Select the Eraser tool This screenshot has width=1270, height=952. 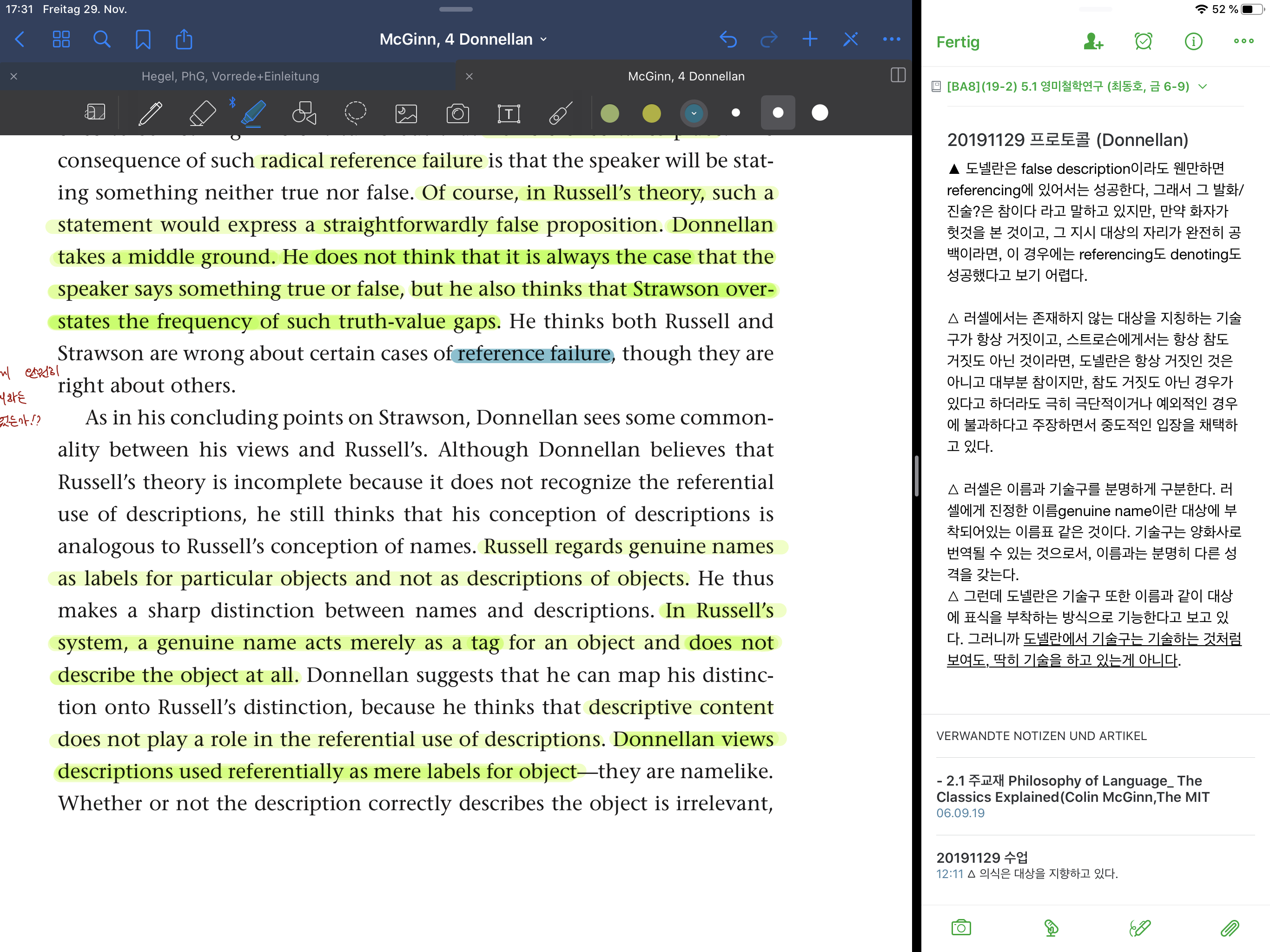coord(202,113)
